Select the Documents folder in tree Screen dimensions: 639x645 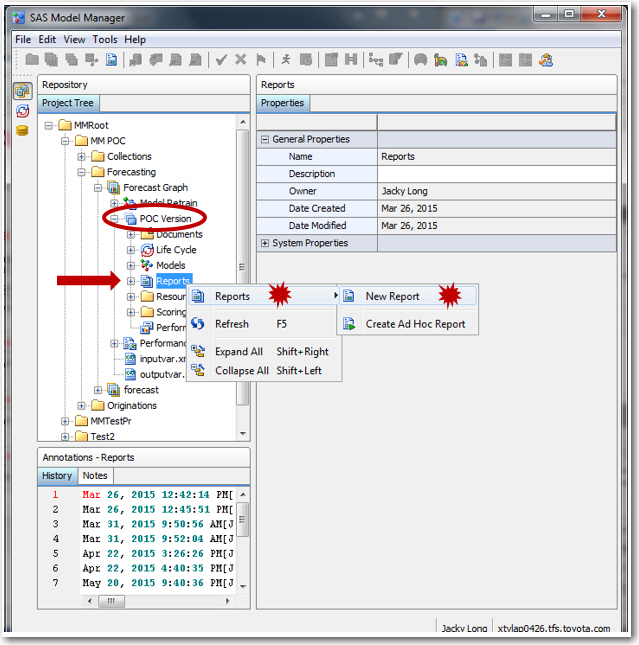pyautogui.click(x=179, y=234)
